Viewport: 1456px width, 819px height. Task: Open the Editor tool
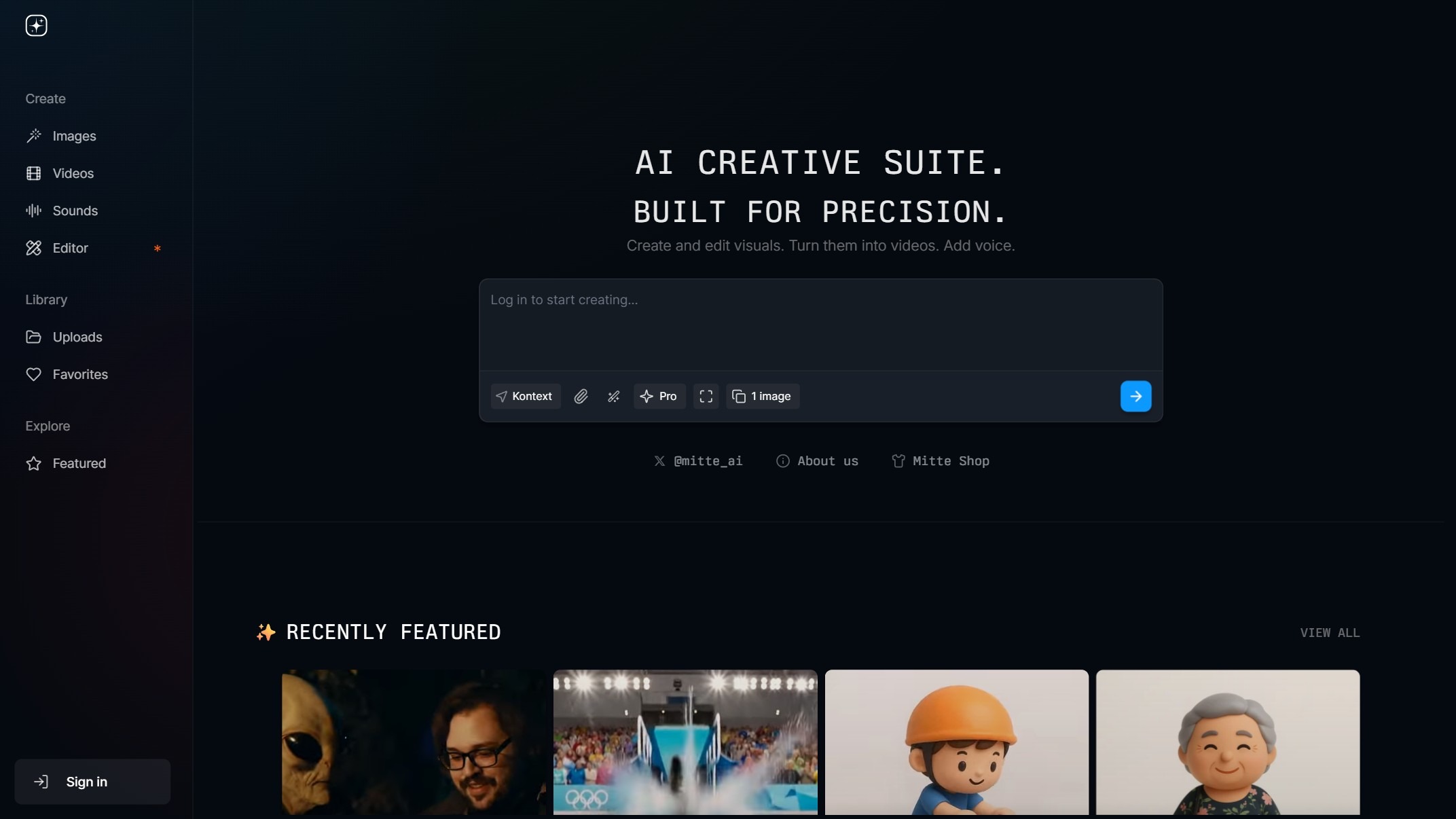[70, 249]
